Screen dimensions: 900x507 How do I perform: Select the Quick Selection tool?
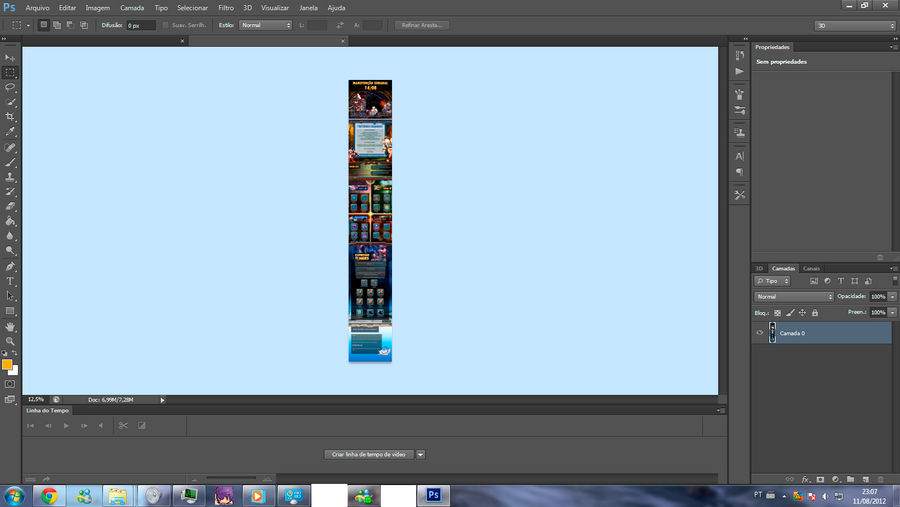(10, 102)
